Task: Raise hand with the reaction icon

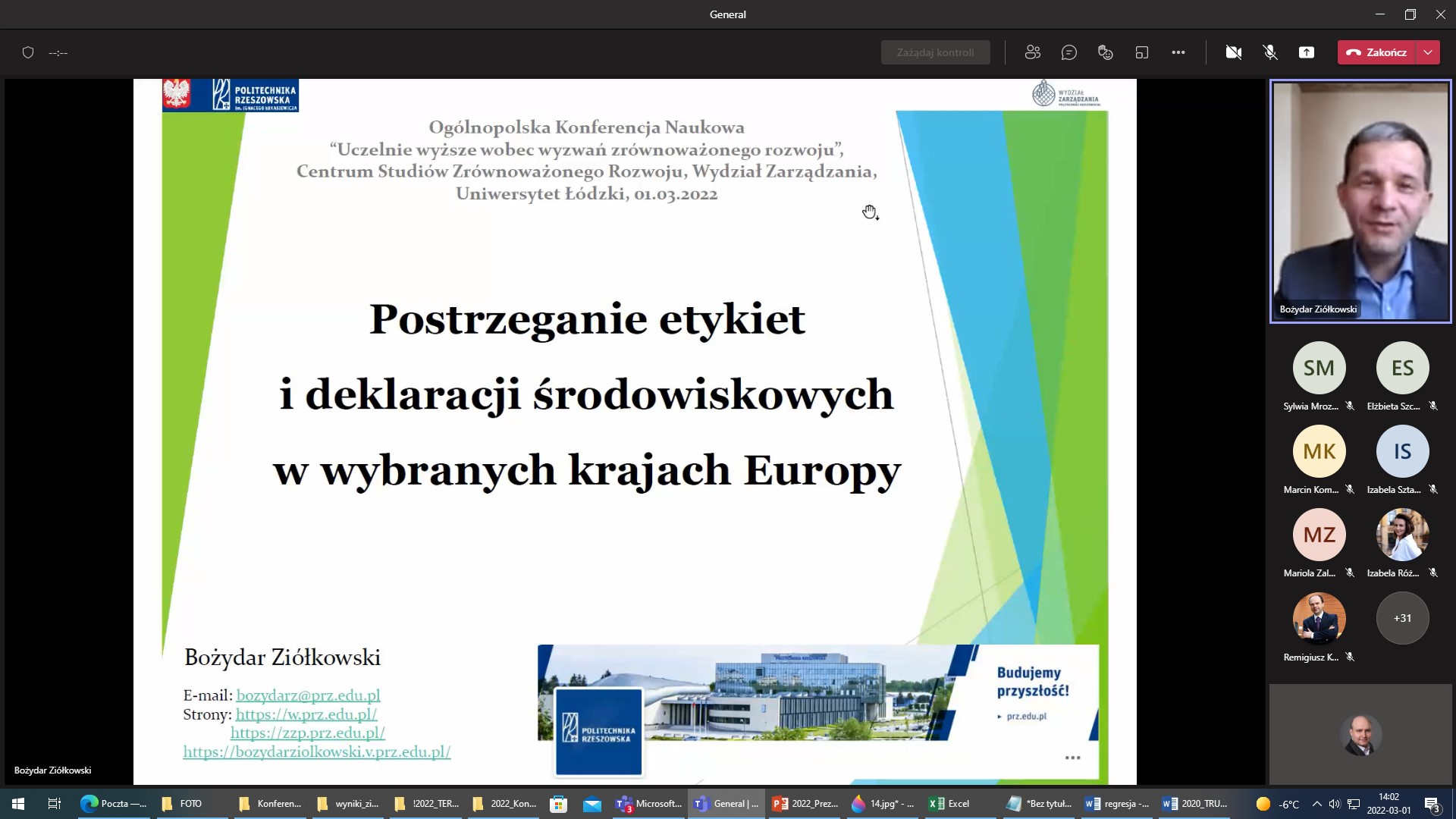Action: pos(1105,52)
